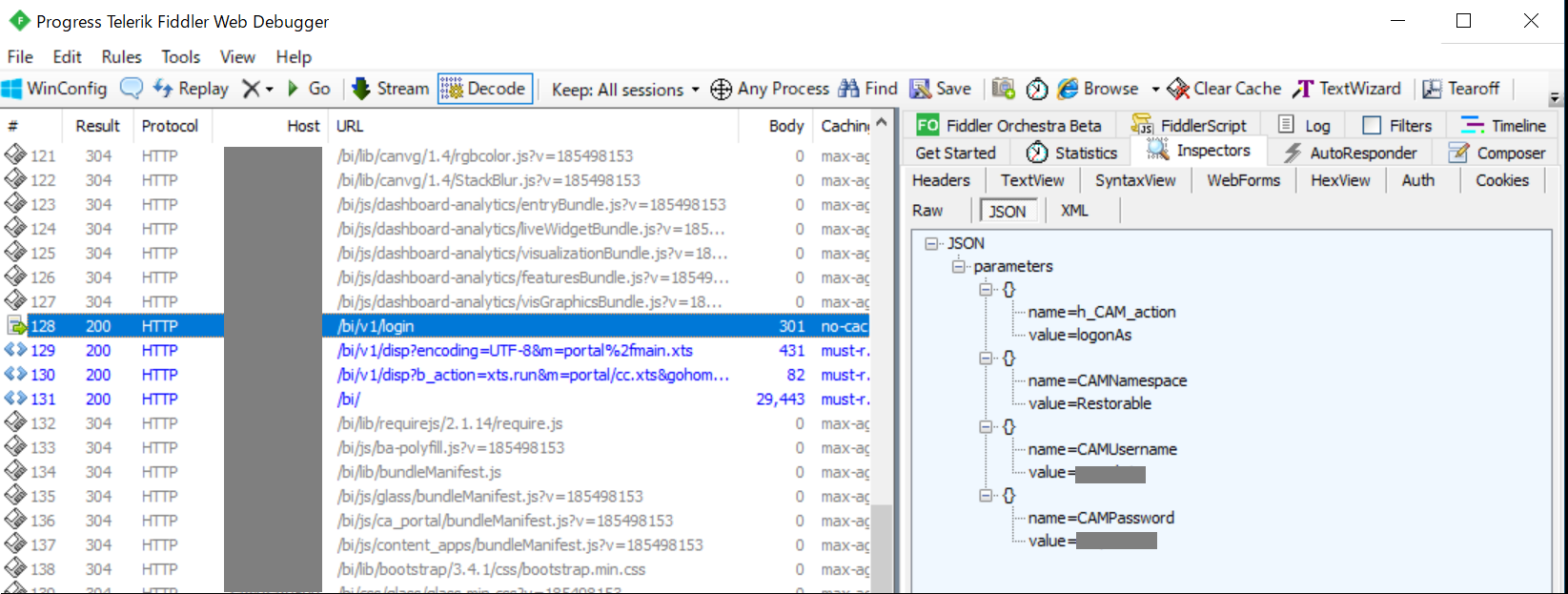This screenshot has width=1568, height=594.
Task: Select the value=logonAs tree node
Action: [1079, 335]
